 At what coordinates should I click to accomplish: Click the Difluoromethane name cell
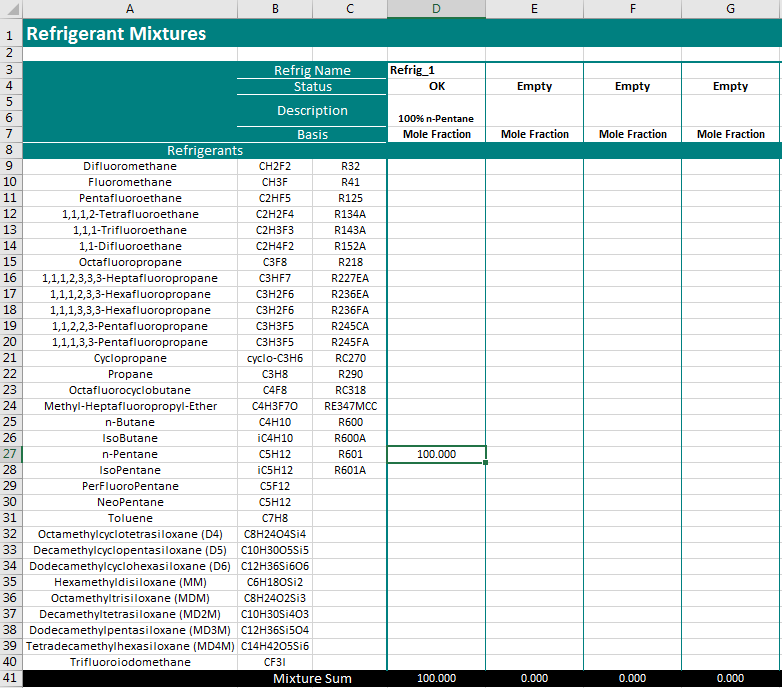click(130, 167)
